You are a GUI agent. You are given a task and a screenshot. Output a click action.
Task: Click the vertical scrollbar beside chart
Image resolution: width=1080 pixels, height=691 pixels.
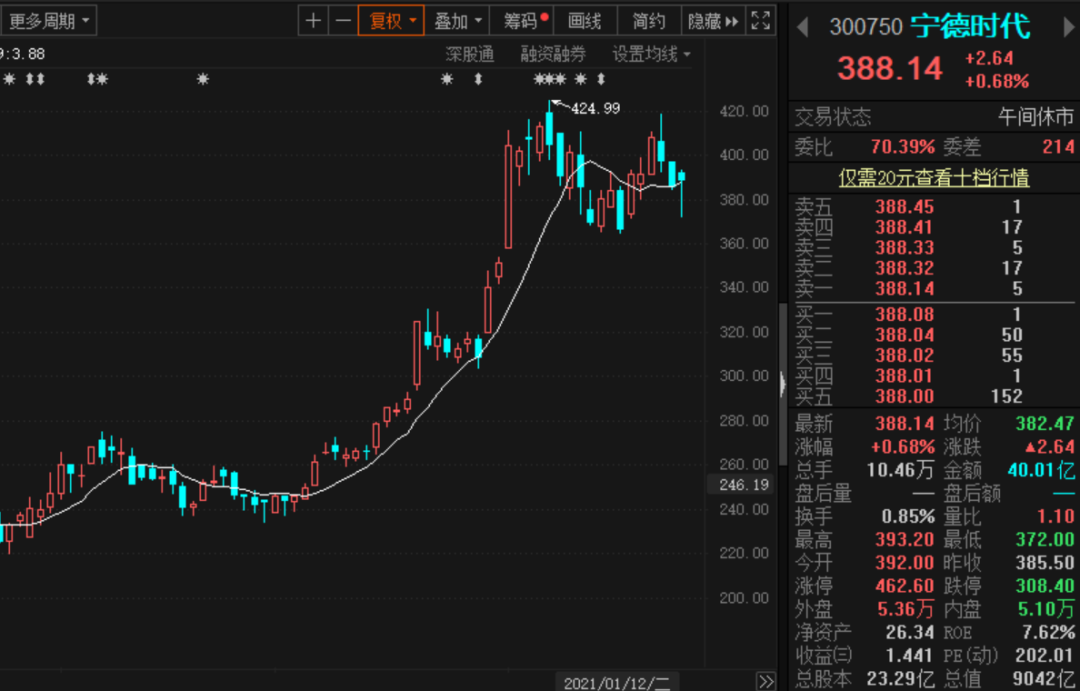(782, 383)
